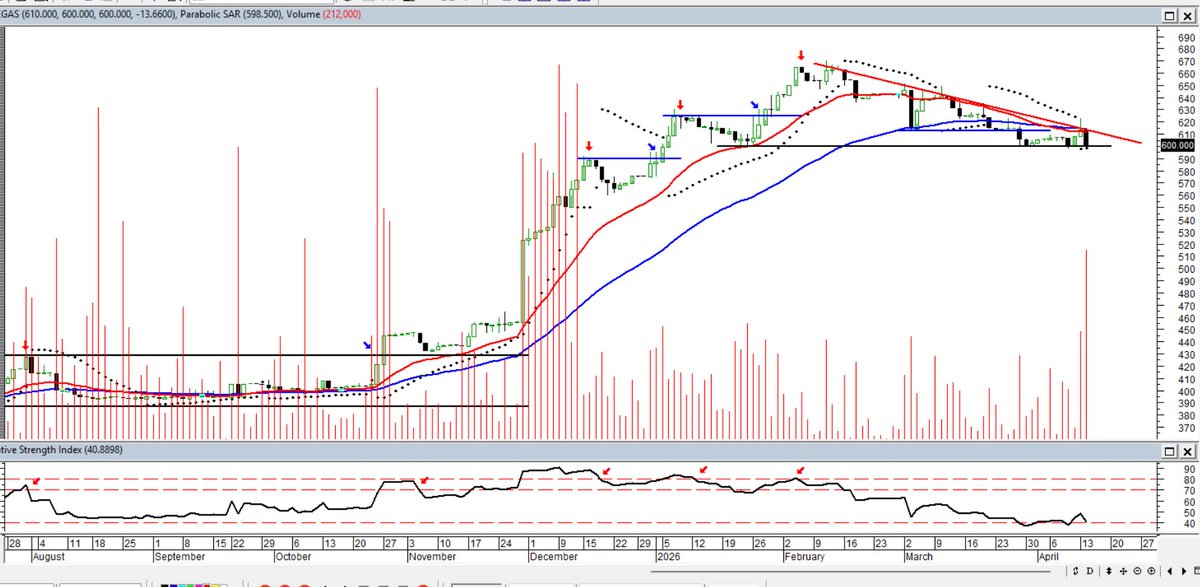Image resolution: width=1200 pixels, height=587 pixels.
Task: Click the 600.000 current price tag
Action: click(1178, 145)
